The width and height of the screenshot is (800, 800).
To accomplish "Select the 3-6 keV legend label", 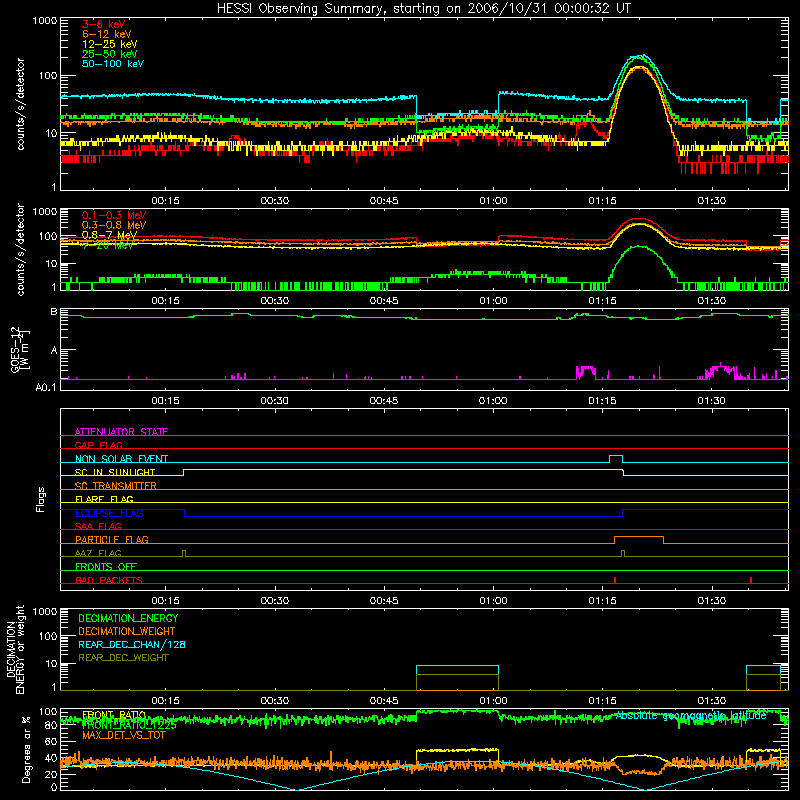I will 103,24.
